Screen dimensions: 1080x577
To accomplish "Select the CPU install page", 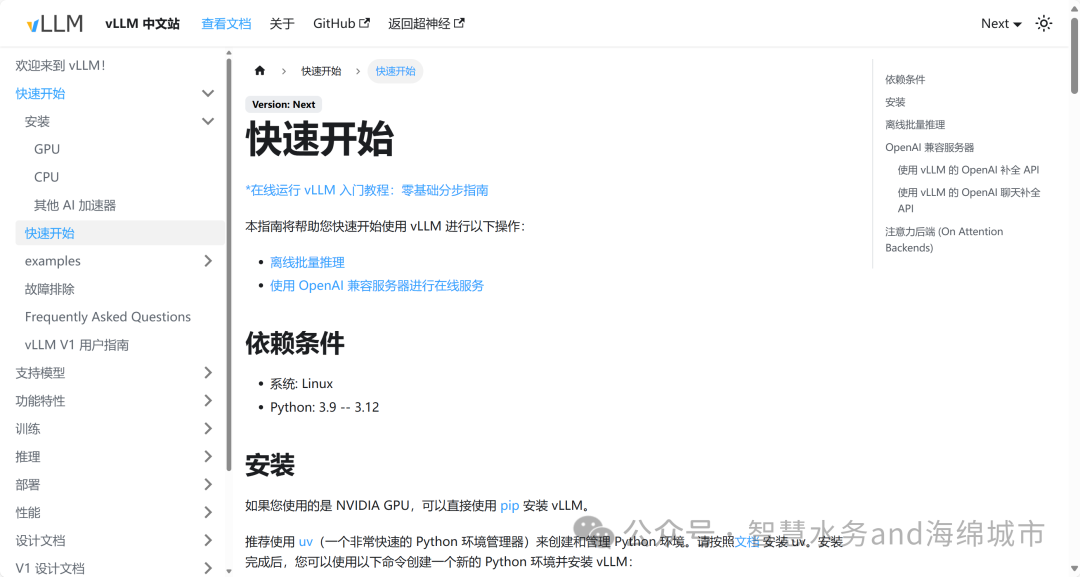I will 46,177.
